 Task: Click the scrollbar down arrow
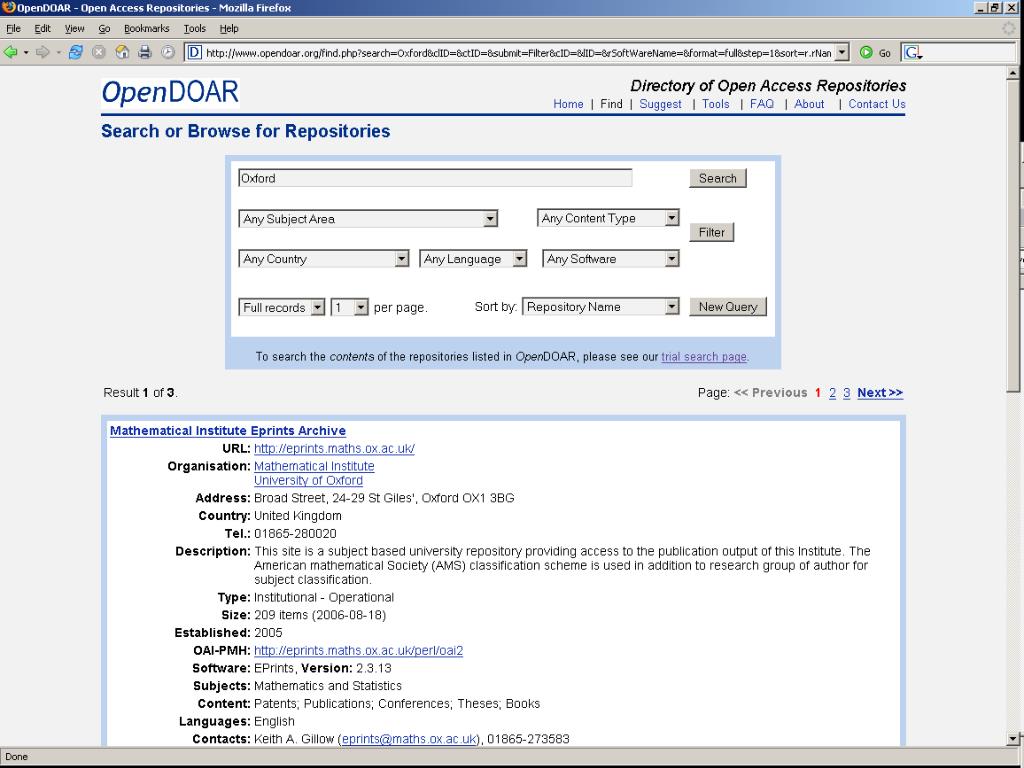tap(1013, 739)
